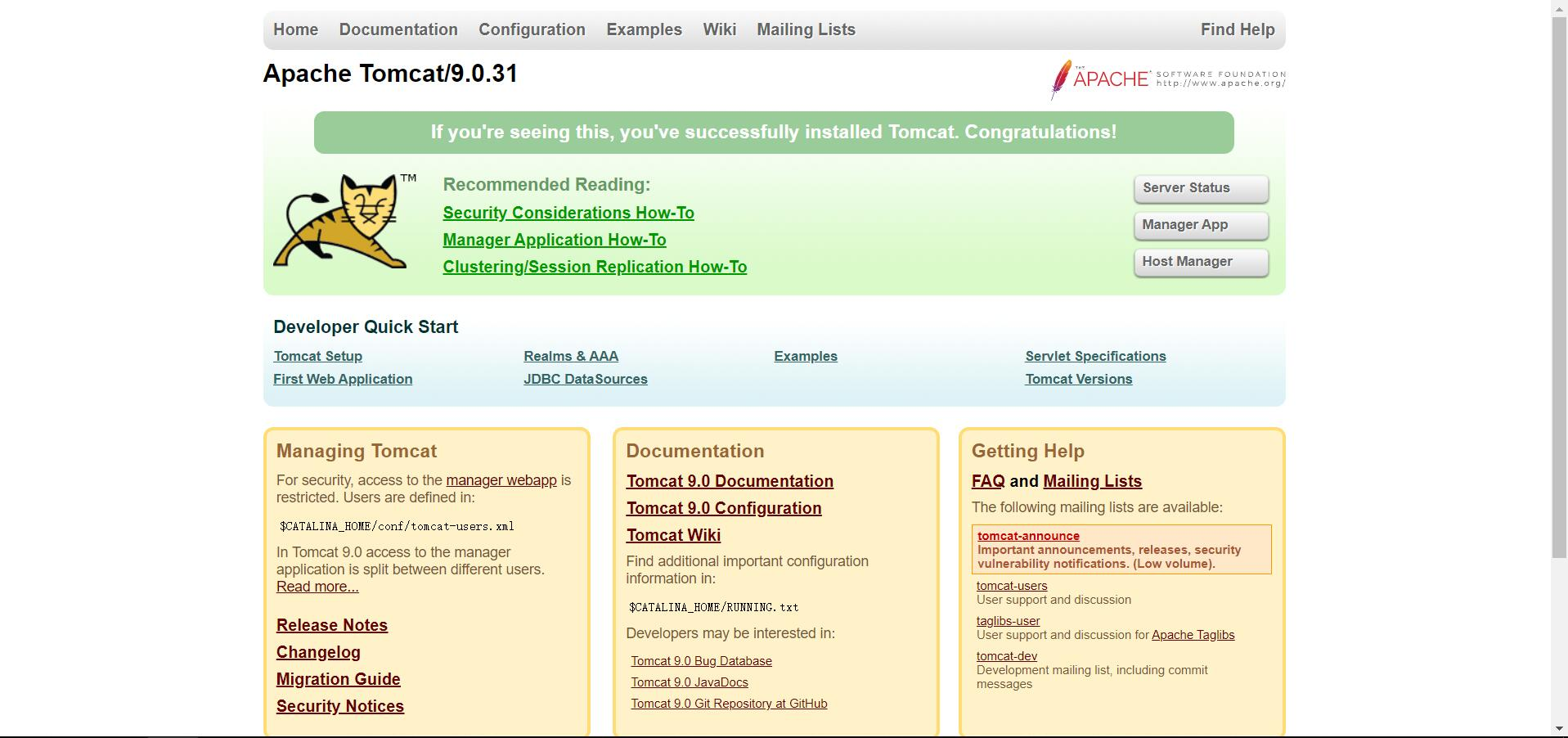This screenshot has width=1568, height=738.
Task: Open Documentation in the top navigation
Action: pos(398,29)
